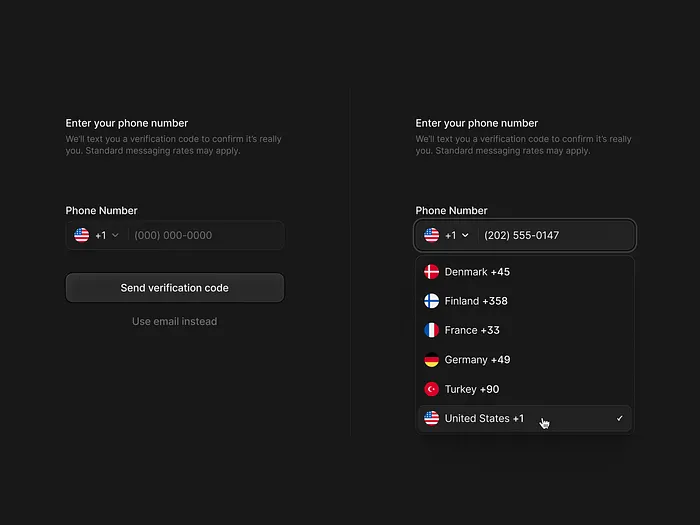700x525 pixels.
Task: Click the Germany flag icon
Action: tap(432, 360)
